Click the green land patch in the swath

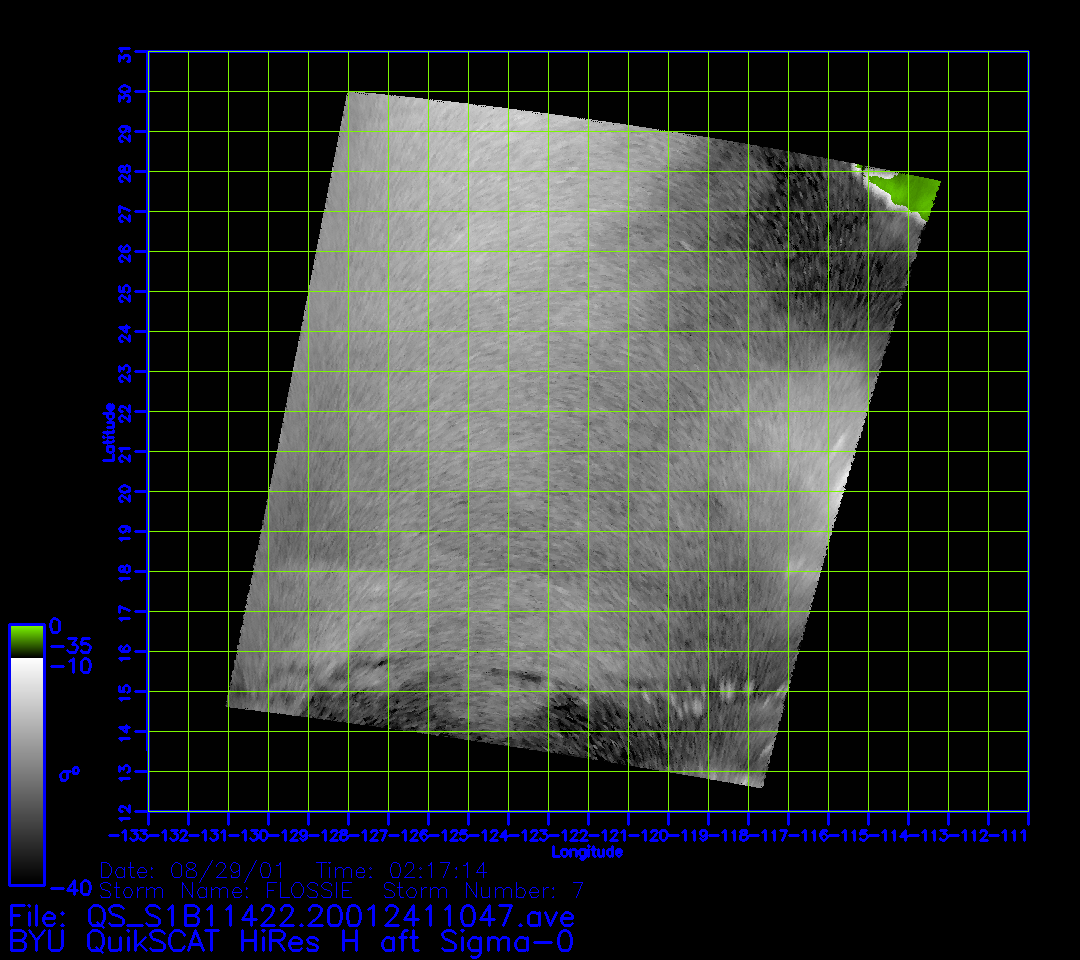(x=905, y=191)
